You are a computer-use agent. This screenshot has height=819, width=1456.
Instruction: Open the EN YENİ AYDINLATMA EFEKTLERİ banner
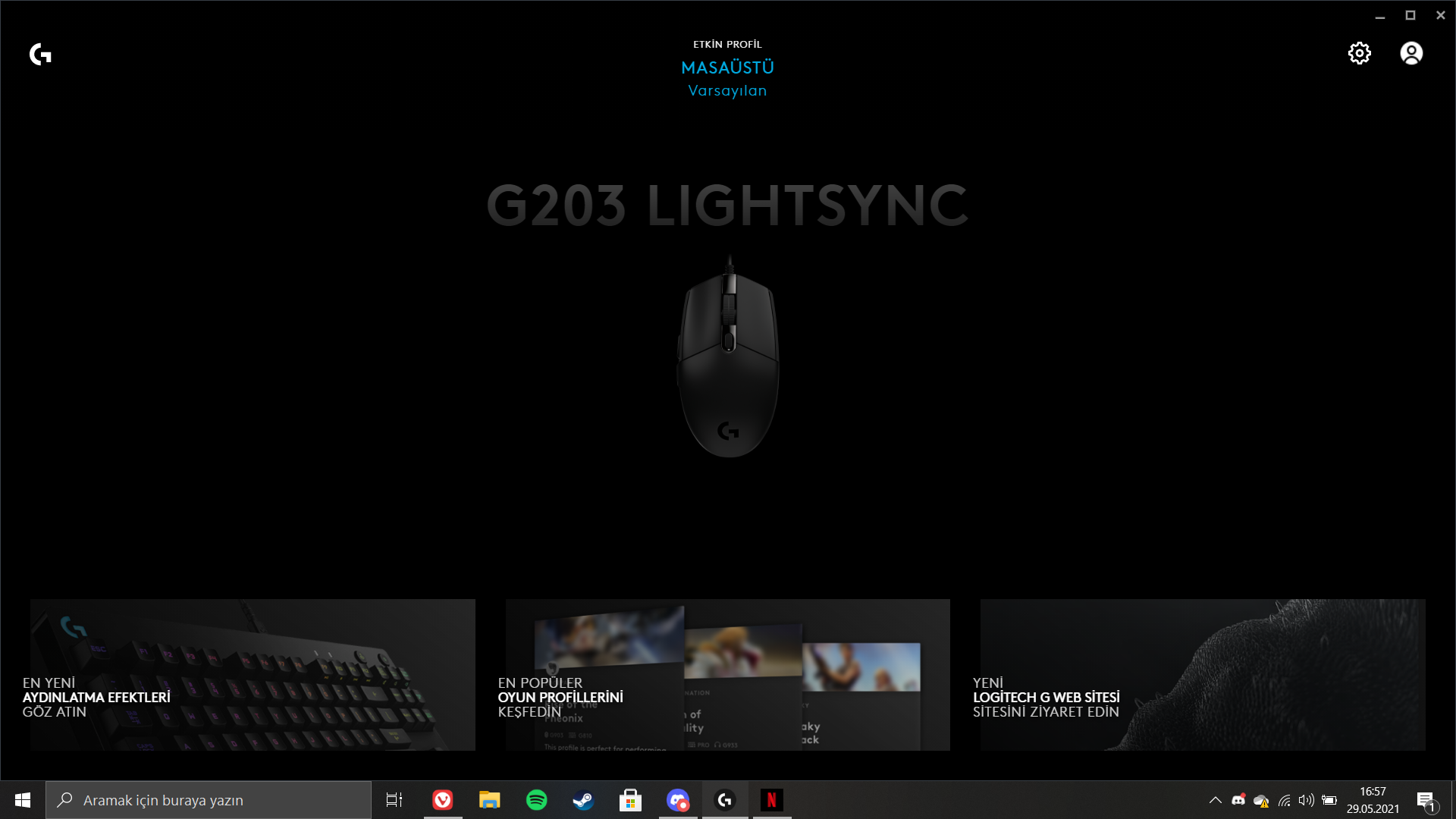253,675
